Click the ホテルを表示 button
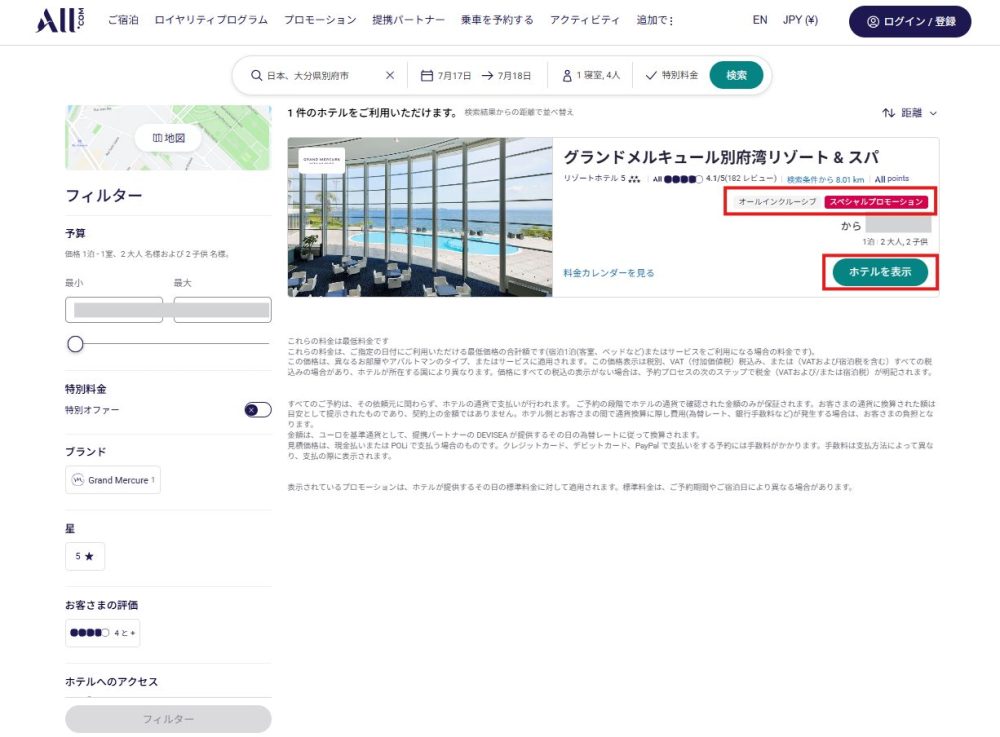This screenshot has height=737, width=1000. coord(880,272)
